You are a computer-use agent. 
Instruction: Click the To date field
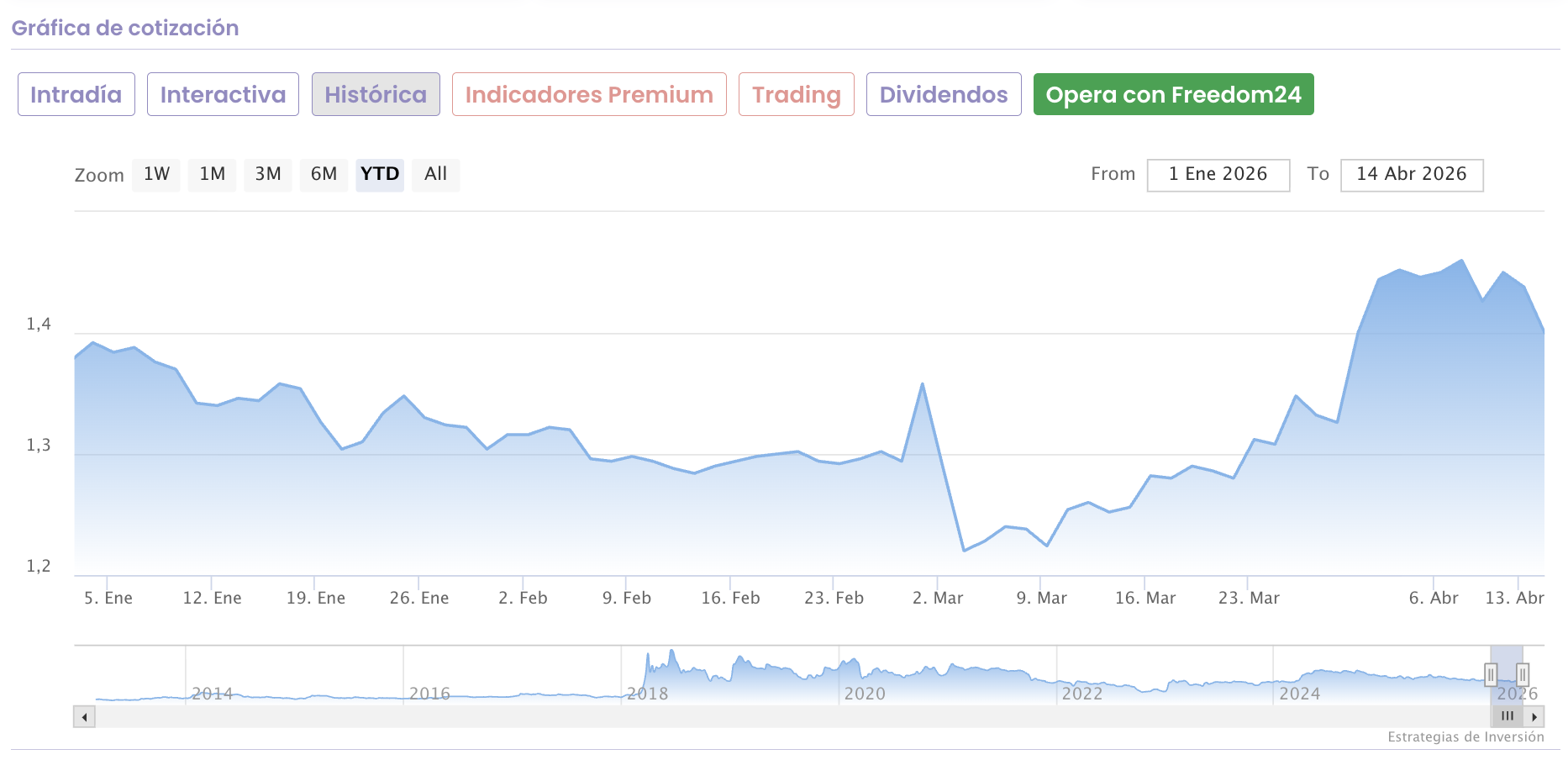tap(1411, 175)
